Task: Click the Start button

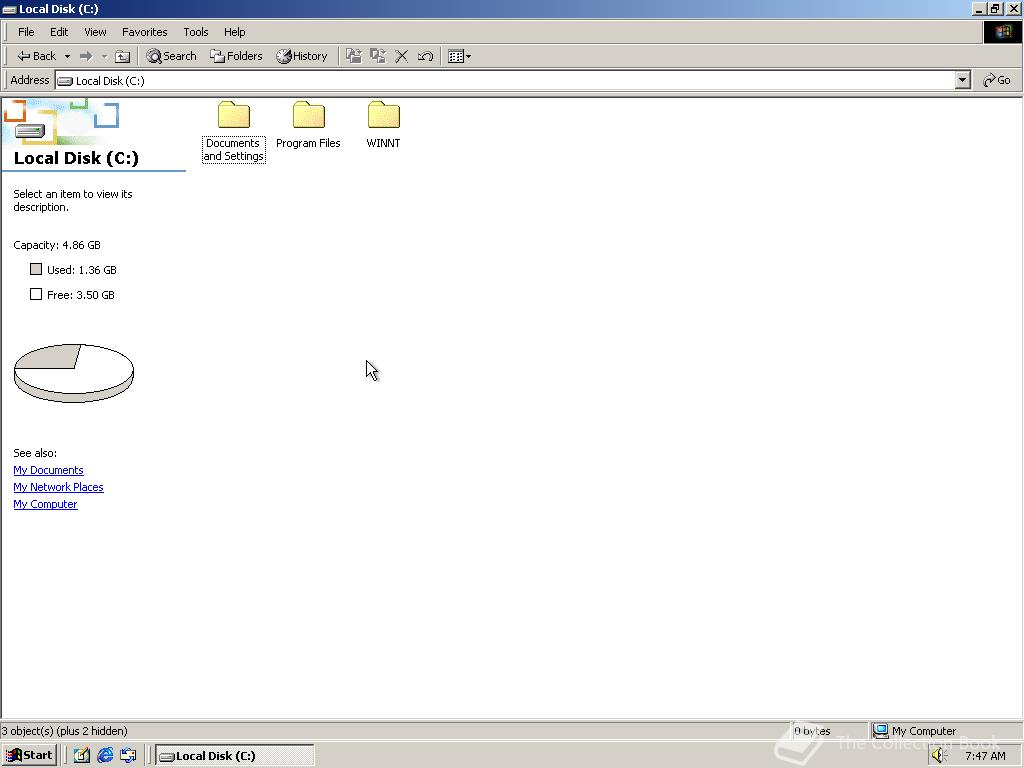Action: [x=29, y=756]
